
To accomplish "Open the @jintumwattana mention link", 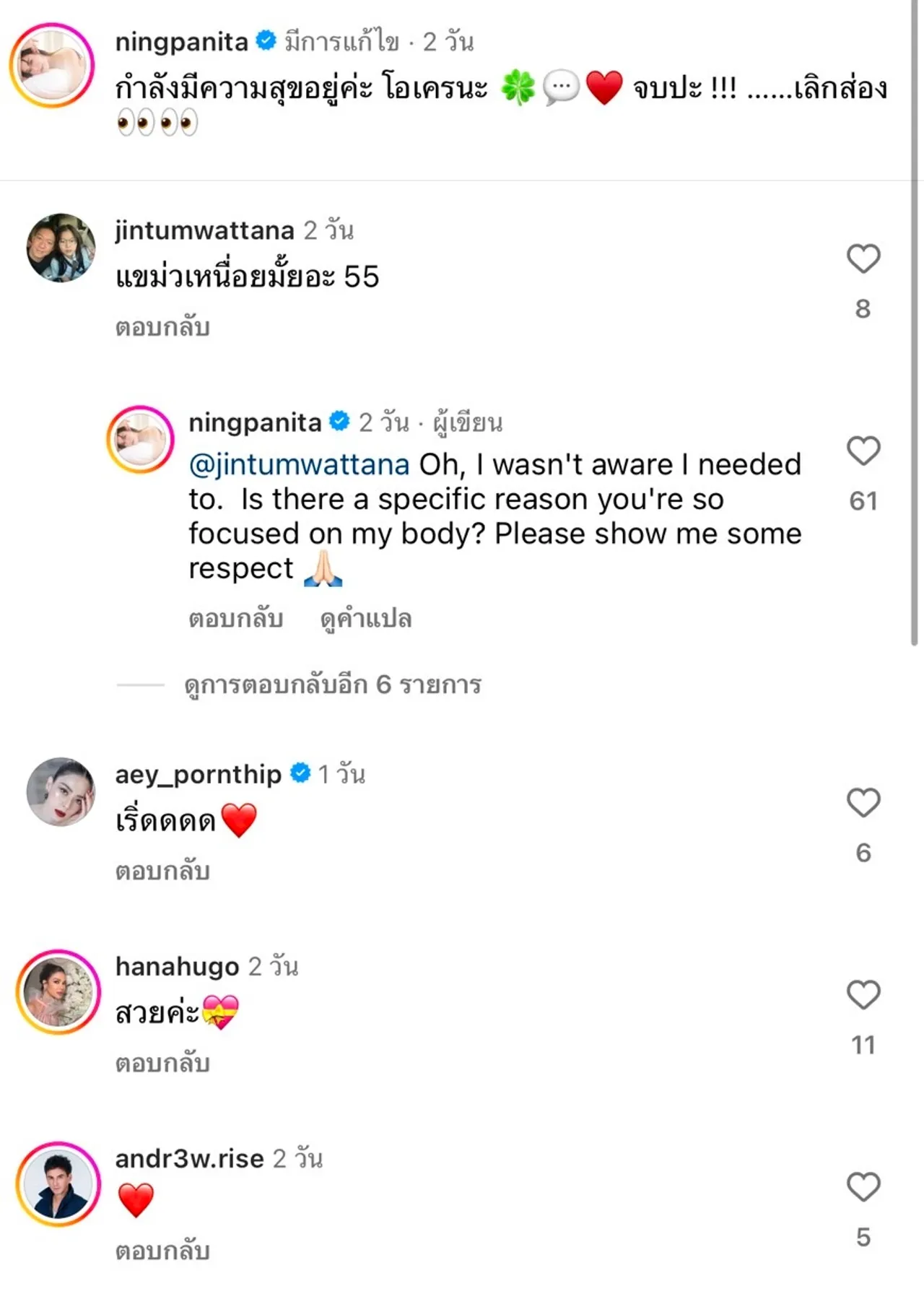I will click(299, 464).
